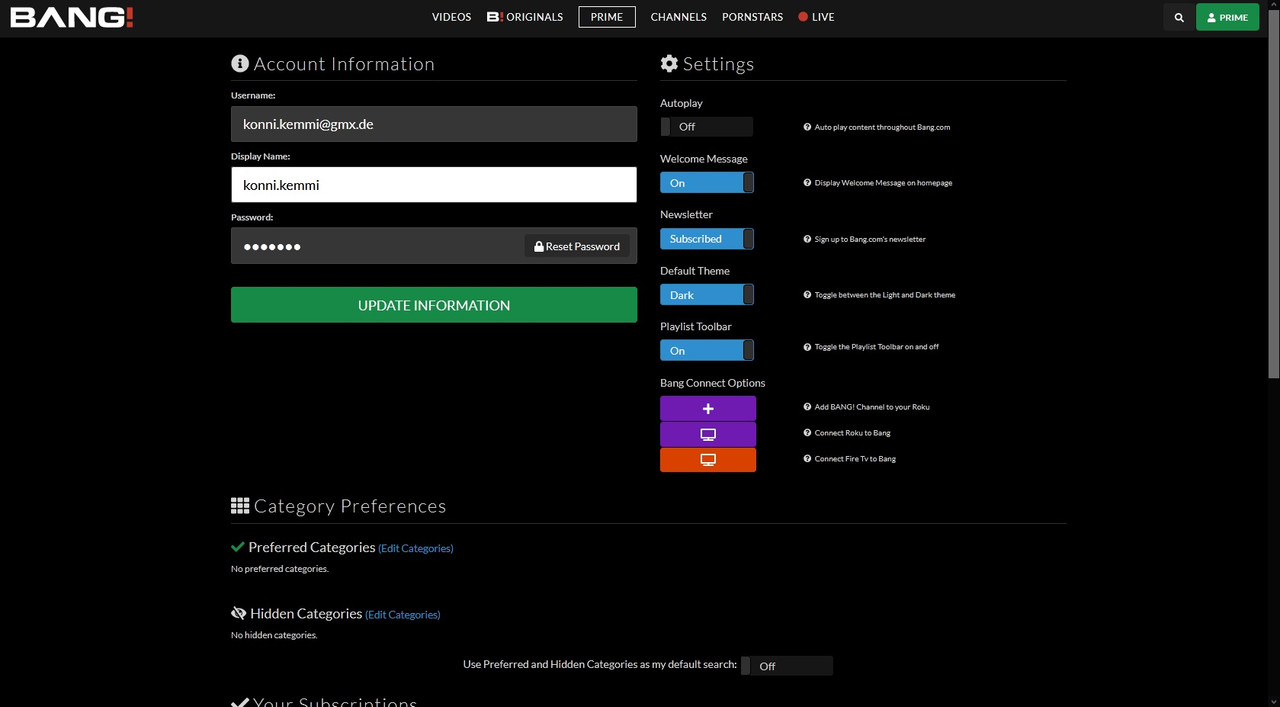The height and width of the screenshot is (707, 1280).
Task: Click the Reset Password button
Action: point(577,246)
